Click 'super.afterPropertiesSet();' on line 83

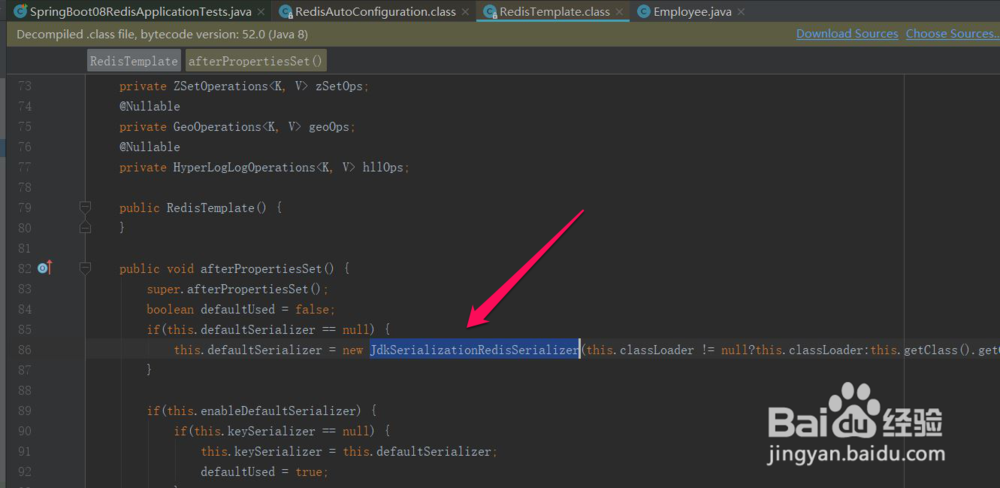237,289
